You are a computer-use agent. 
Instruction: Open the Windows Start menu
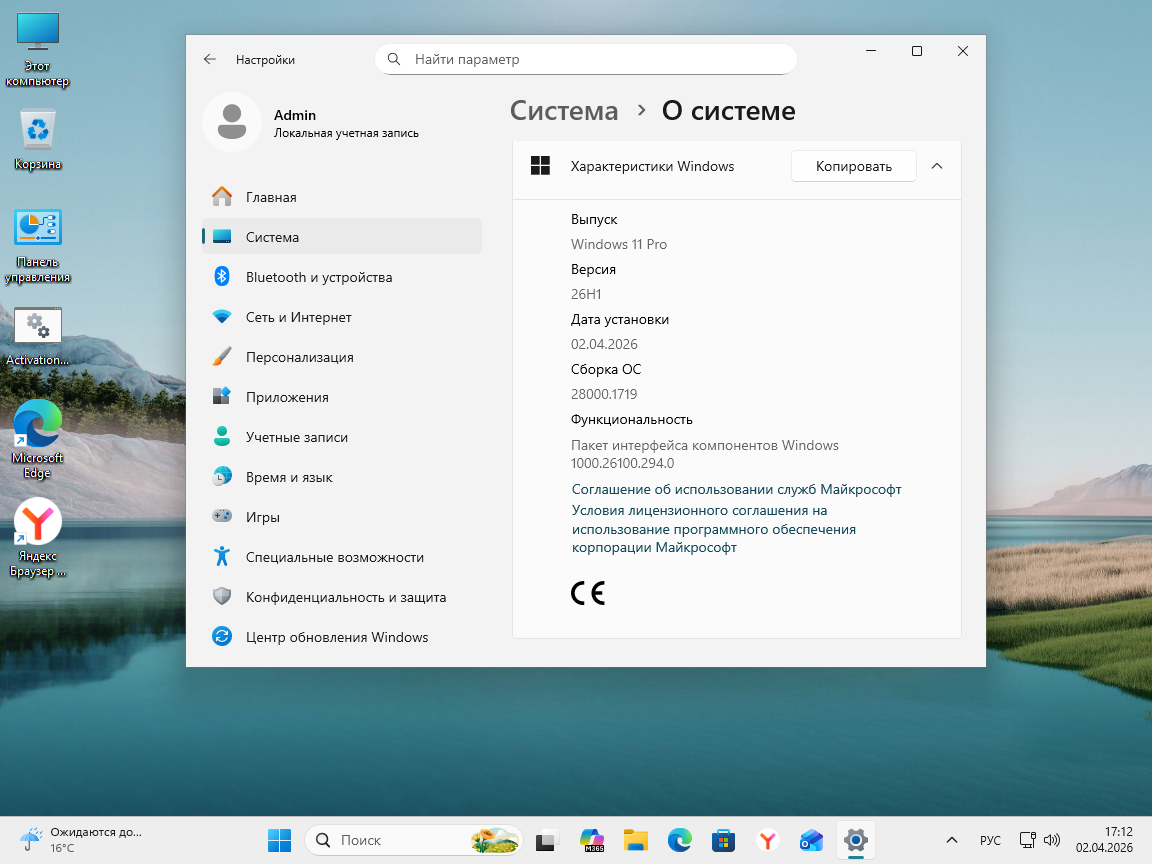(279, 840)
